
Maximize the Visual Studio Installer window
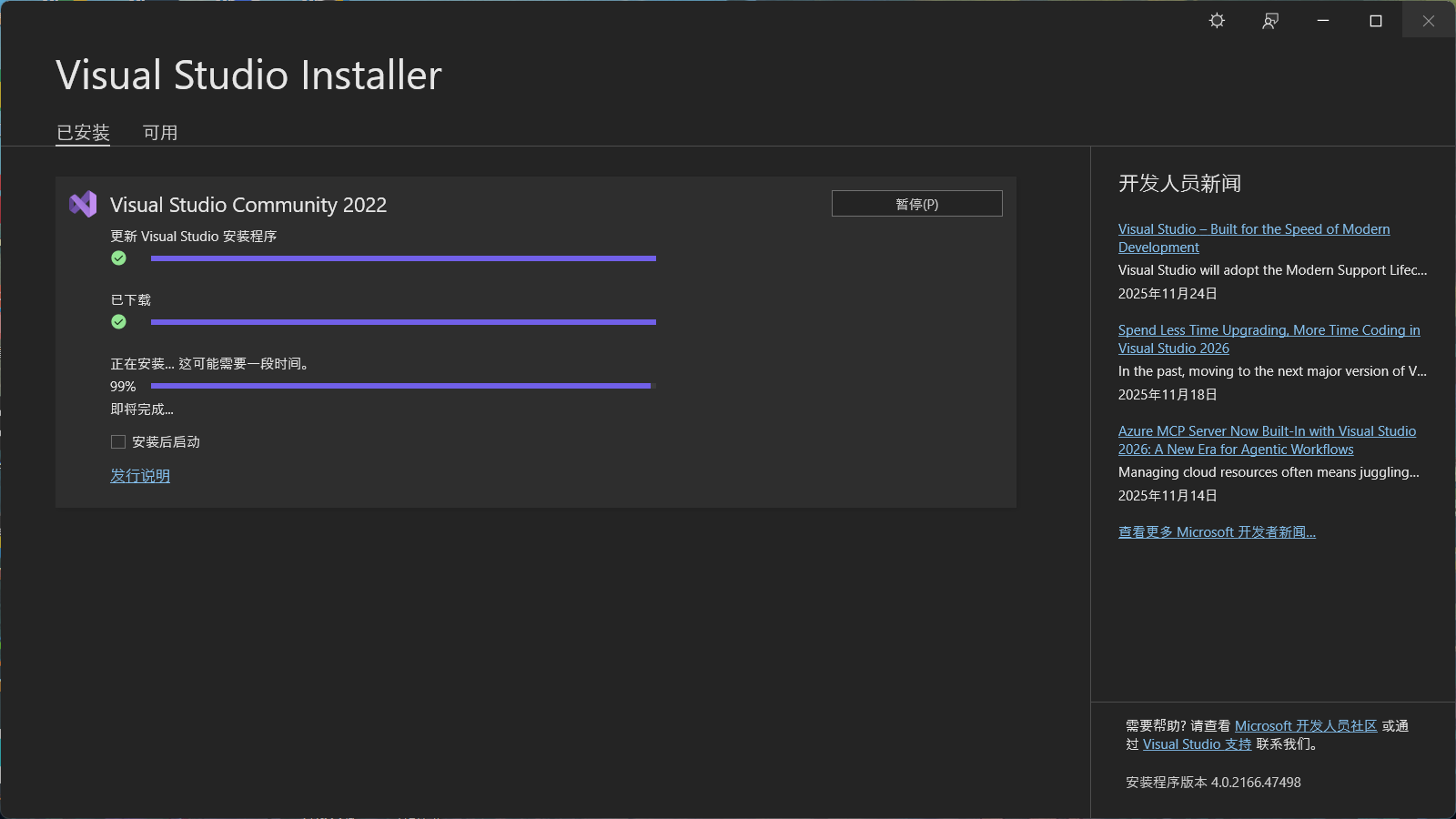click(1376, 21)
